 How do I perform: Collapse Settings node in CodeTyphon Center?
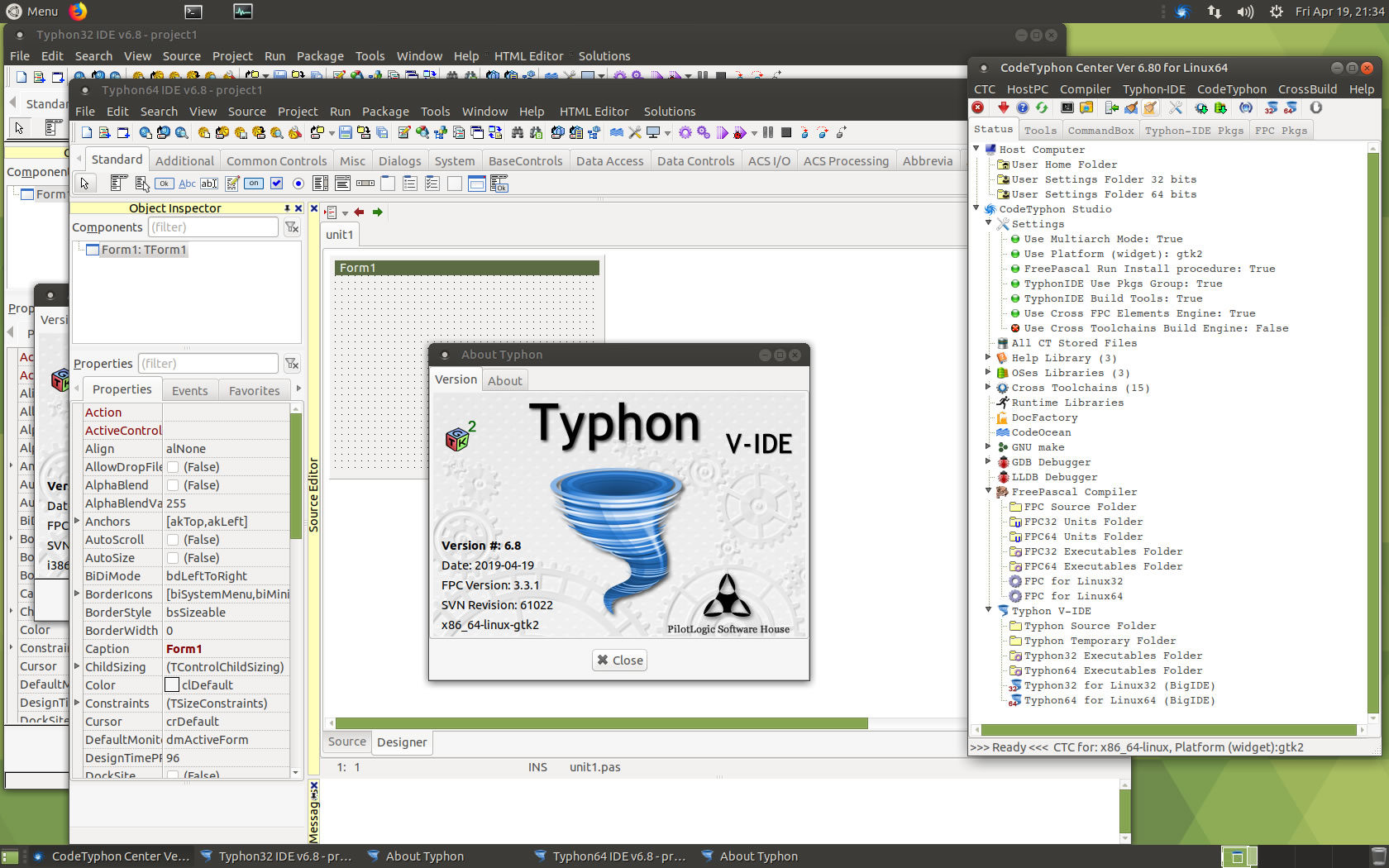pyautogui.click(x=989, y=223)
